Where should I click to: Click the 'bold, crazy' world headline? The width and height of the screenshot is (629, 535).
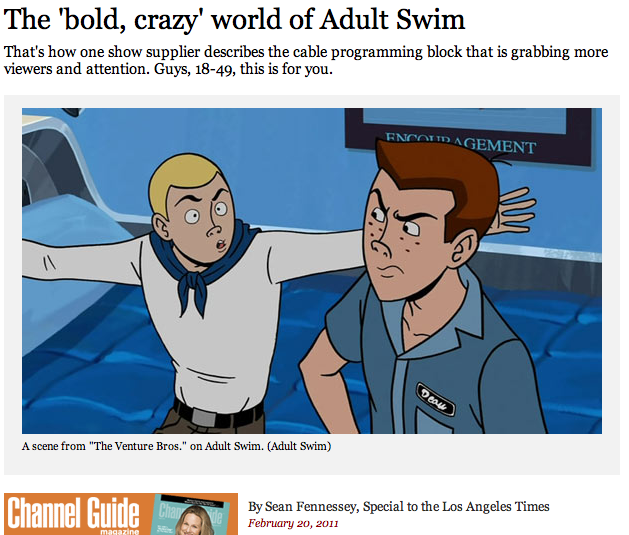[234, 20]
